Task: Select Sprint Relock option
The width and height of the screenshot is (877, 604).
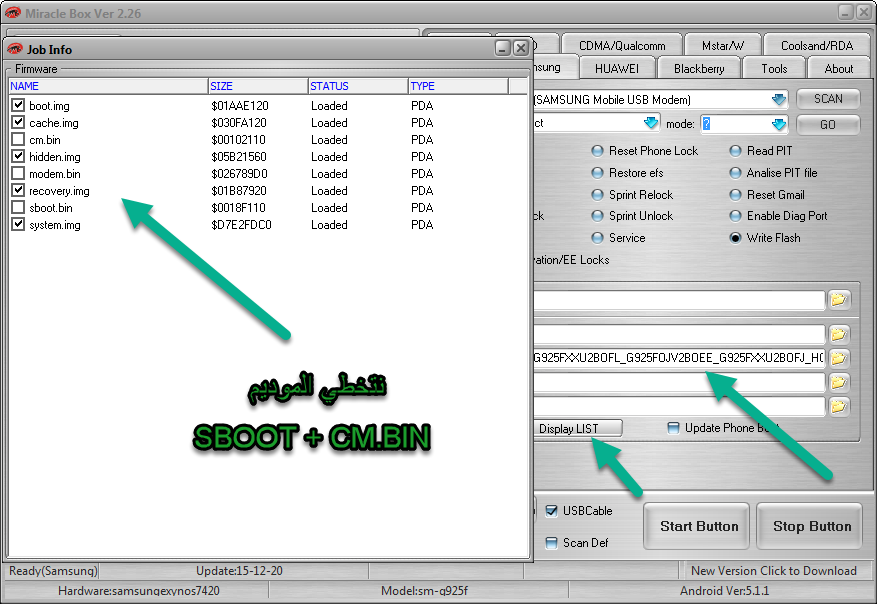Action: point(597,195)
